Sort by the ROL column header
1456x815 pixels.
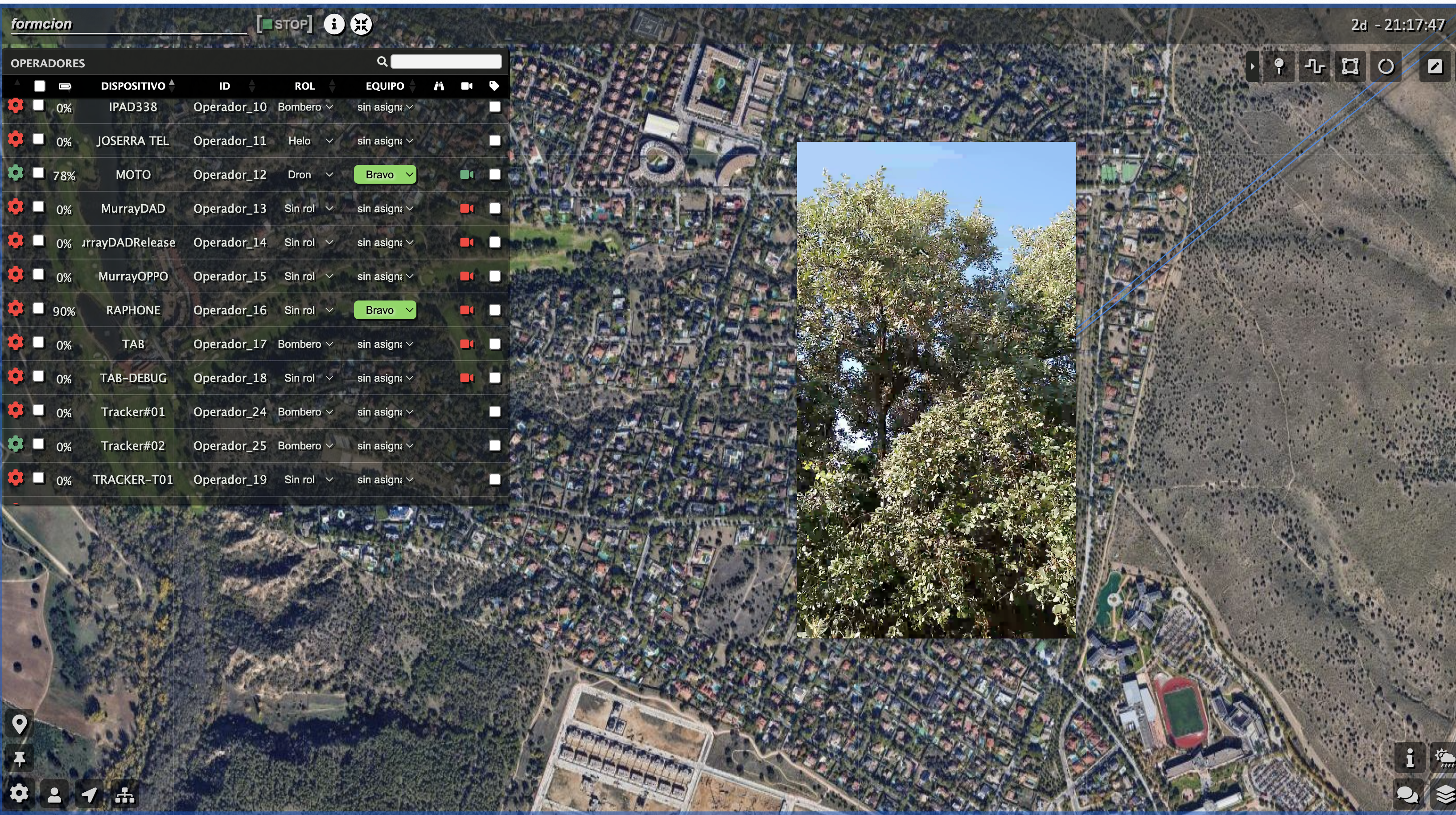pyautogui.click(x=304, y=86)
